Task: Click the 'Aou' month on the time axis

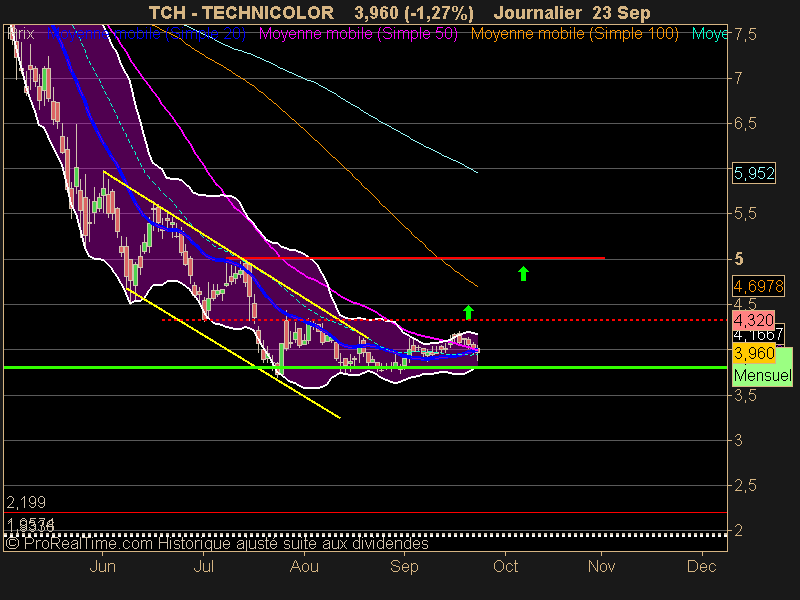Action: (x=304, y=567)
